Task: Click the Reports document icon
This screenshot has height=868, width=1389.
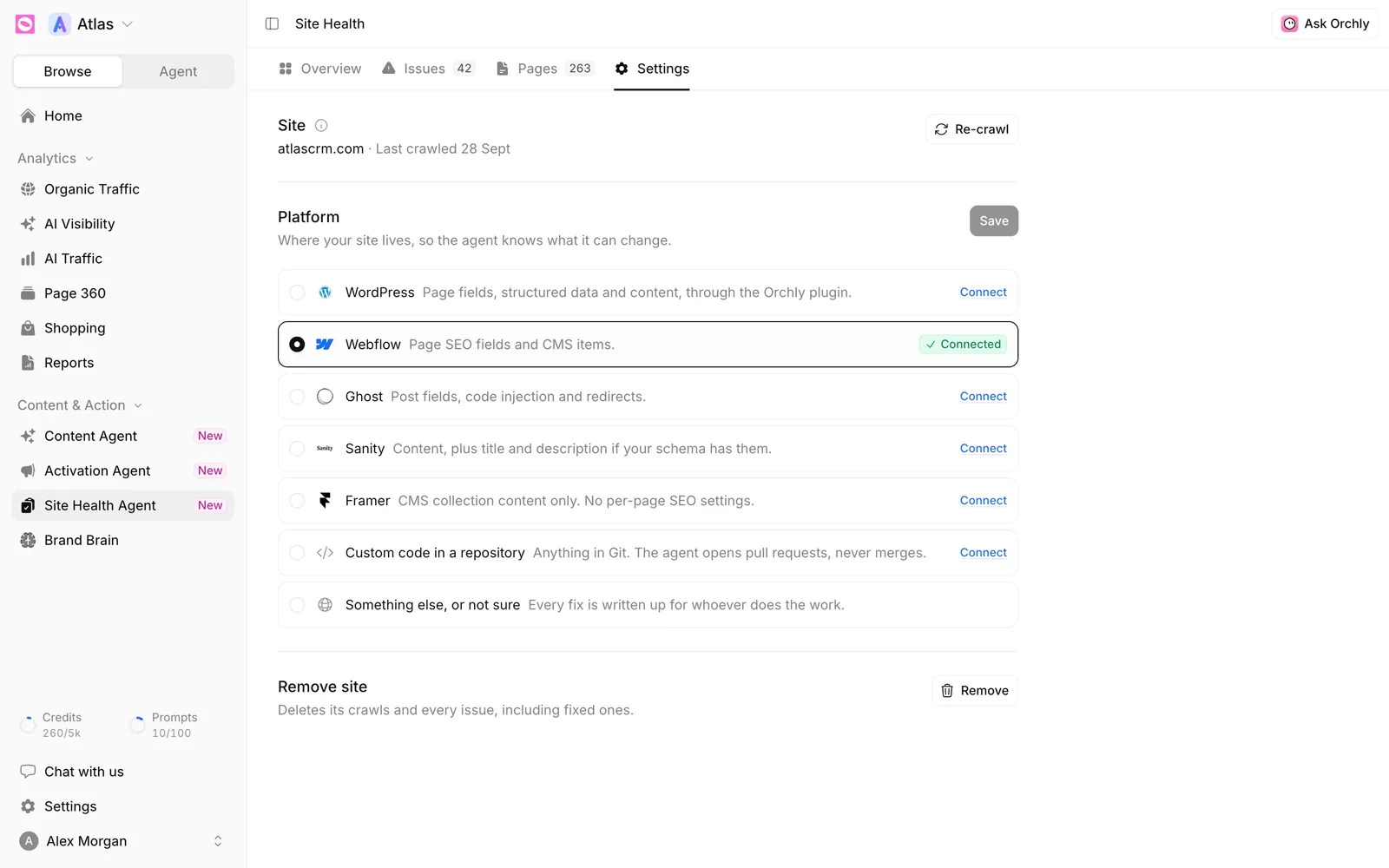Action: point(28,363)
